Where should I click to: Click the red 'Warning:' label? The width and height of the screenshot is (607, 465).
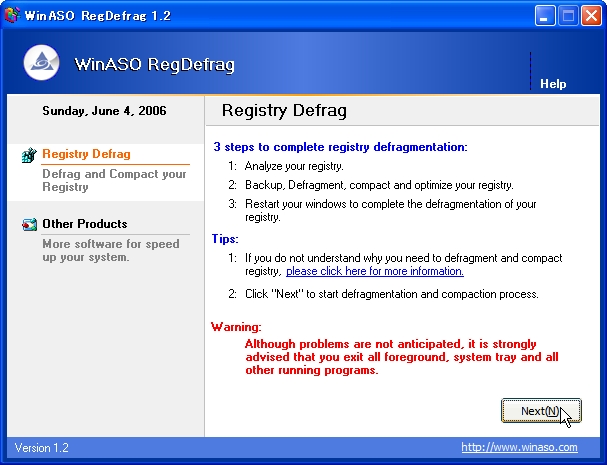[236, 327]
